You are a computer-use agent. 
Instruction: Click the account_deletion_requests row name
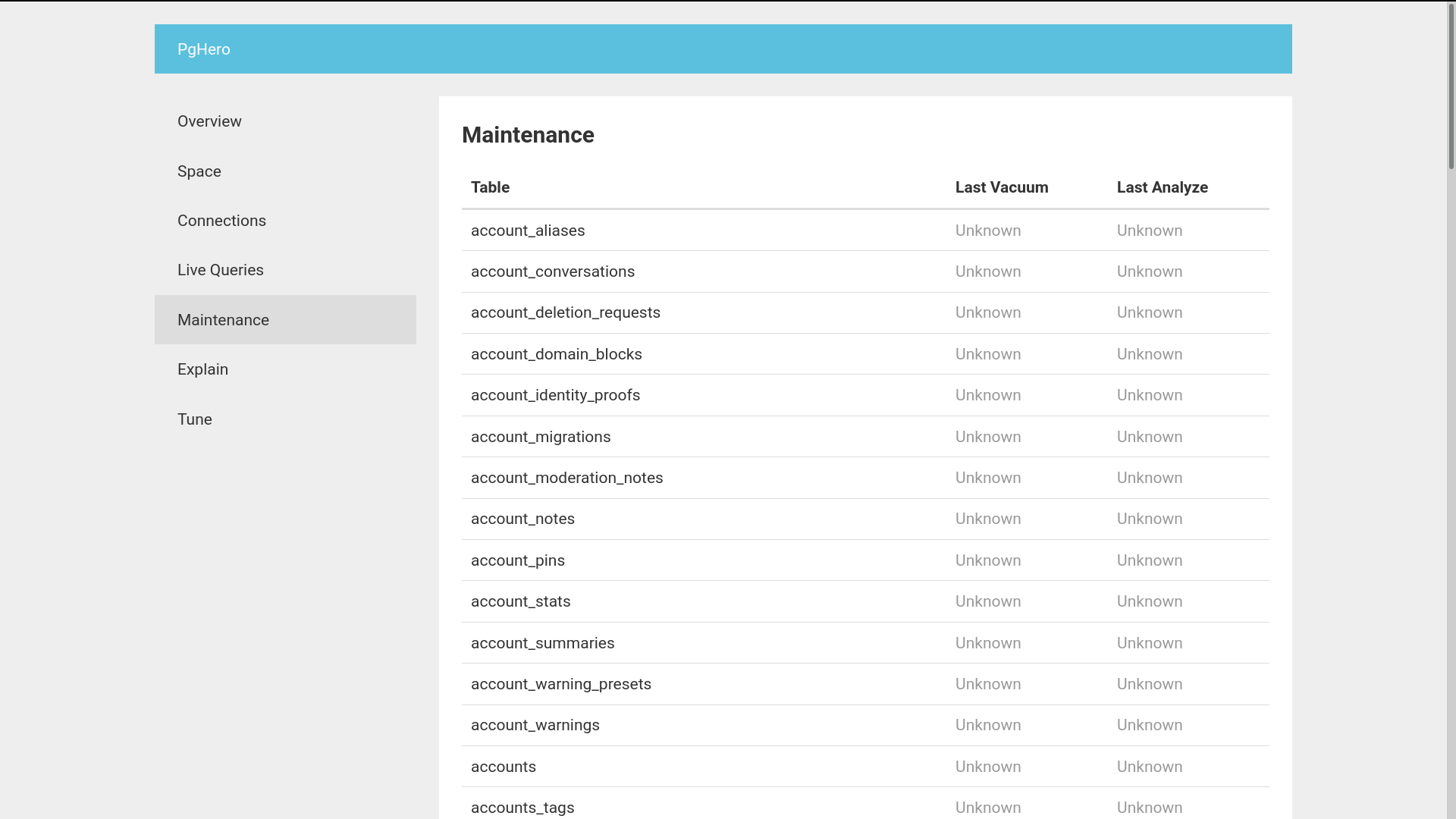coord(565,312)
